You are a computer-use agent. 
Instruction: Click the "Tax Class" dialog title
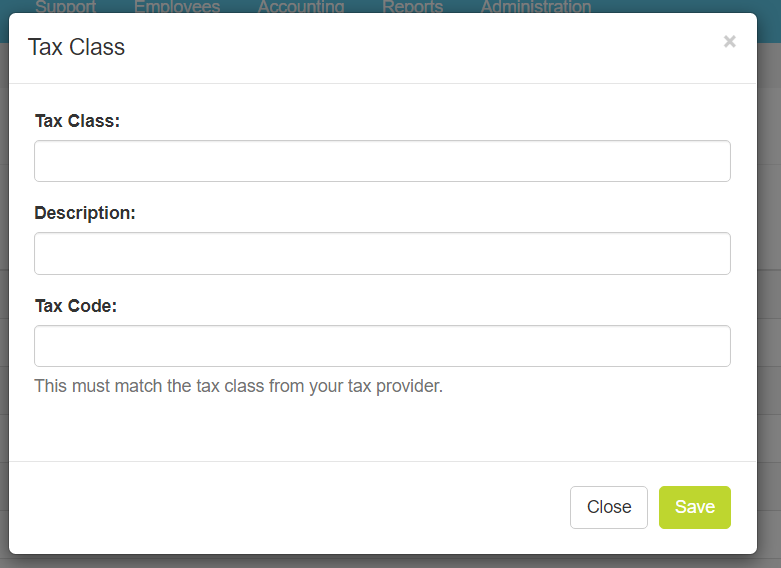(76, 47)
